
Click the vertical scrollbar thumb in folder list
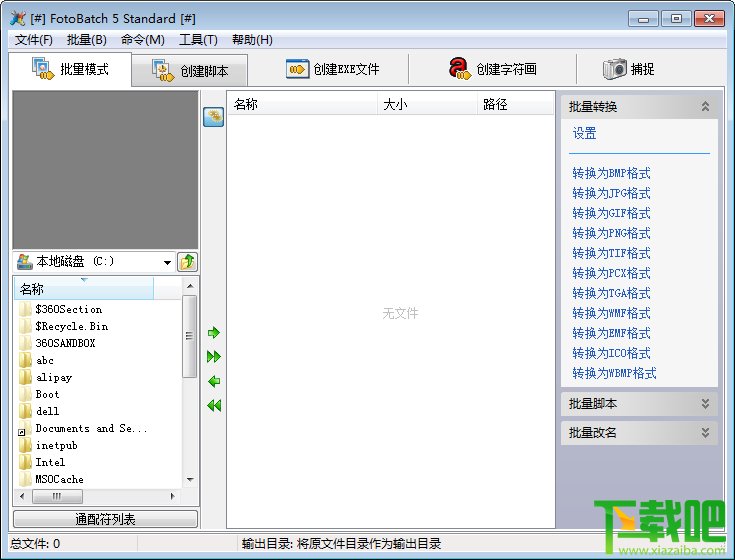coord(189,336)
